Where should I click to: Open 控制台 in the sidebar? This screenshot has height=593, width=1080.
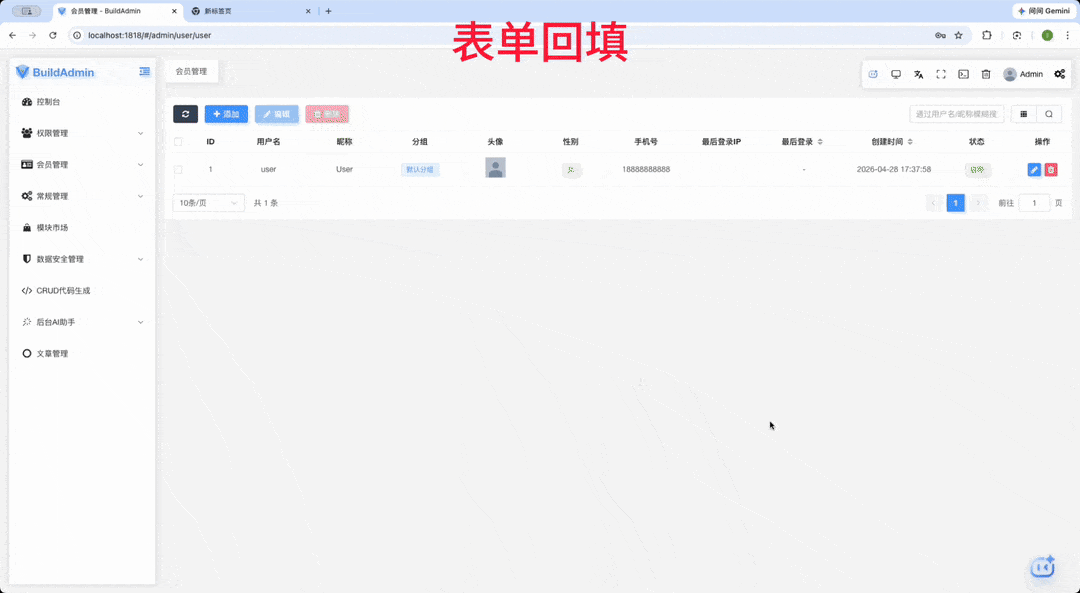[x=81, y=102]
